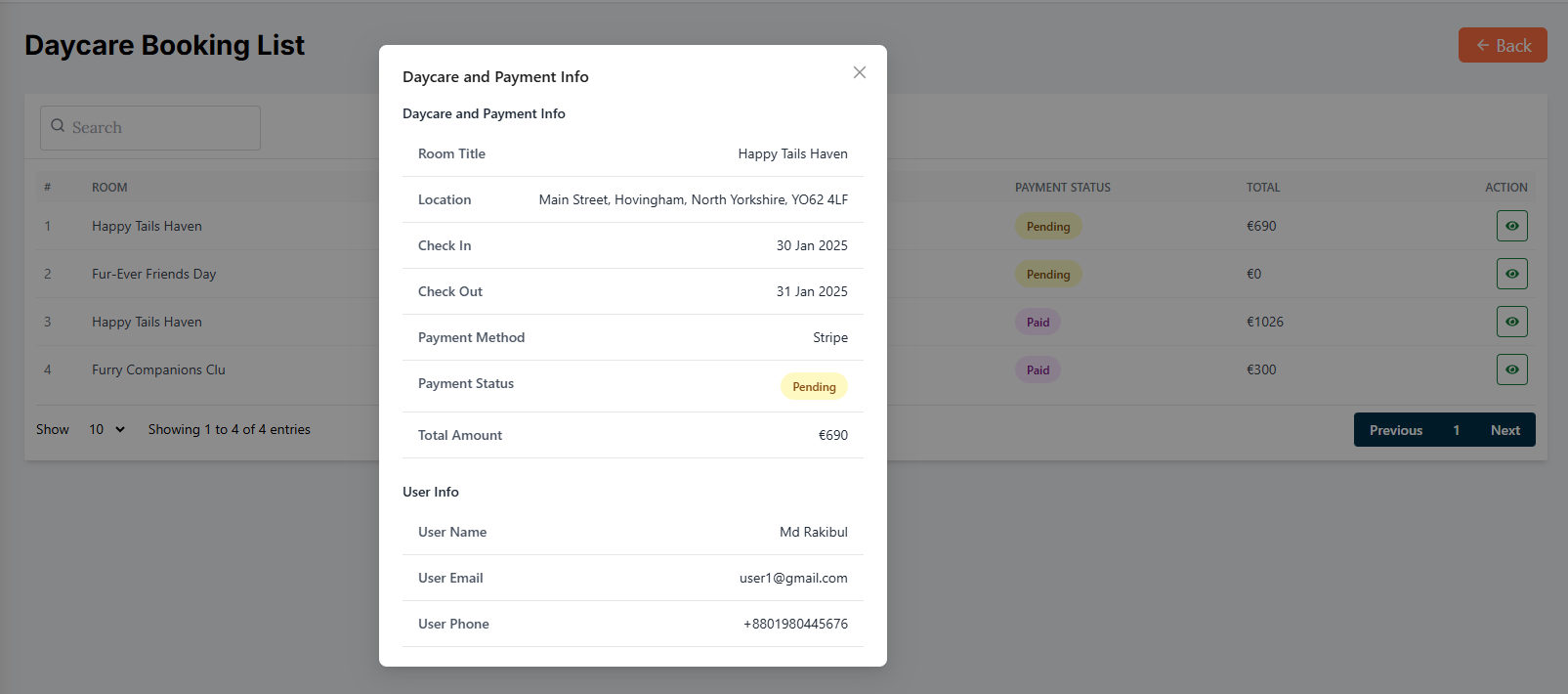The width and height of the screenshot is (1568, 694).
Task: Click eye icon for Furry Companions row
Action: (1511, 369)
